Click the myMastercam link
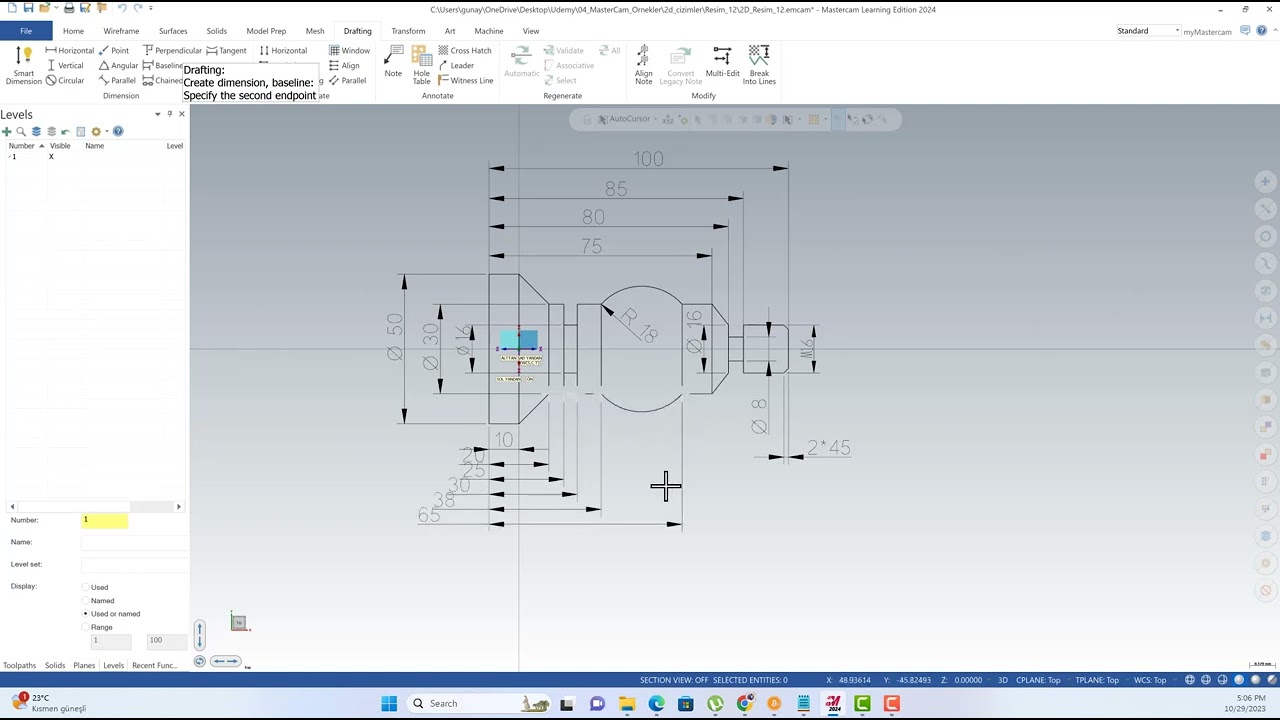The height and width of the screenshot is (720, 1280). (x=1207, y=31)
